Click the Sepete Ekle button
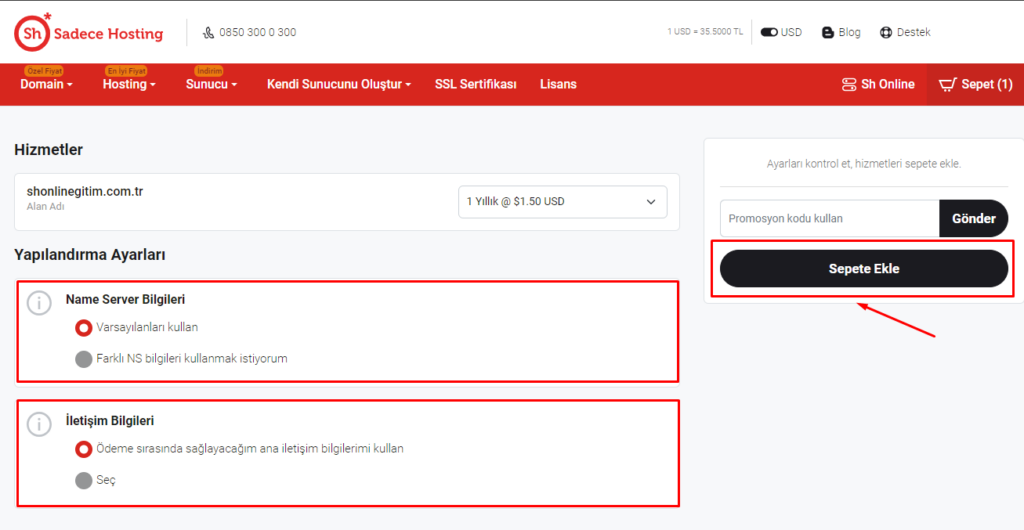1024x530 pixels. (x=864, y=268)
